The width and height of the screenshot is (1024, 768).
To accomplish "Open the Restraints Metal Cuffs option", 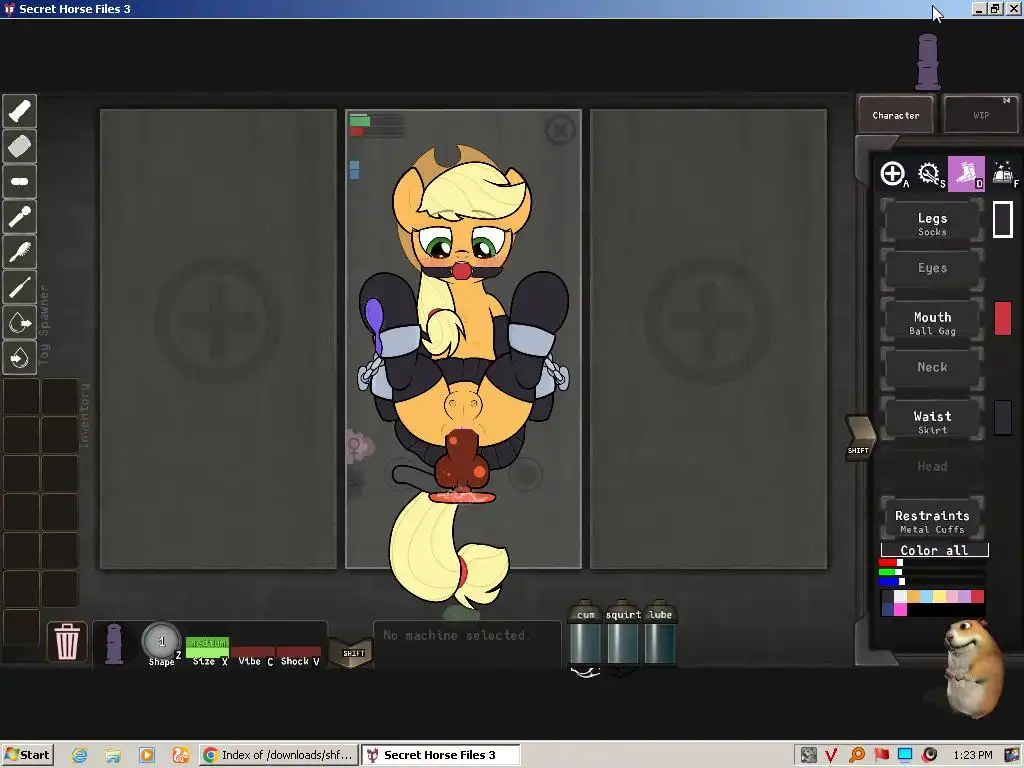I will pos(932,520).
